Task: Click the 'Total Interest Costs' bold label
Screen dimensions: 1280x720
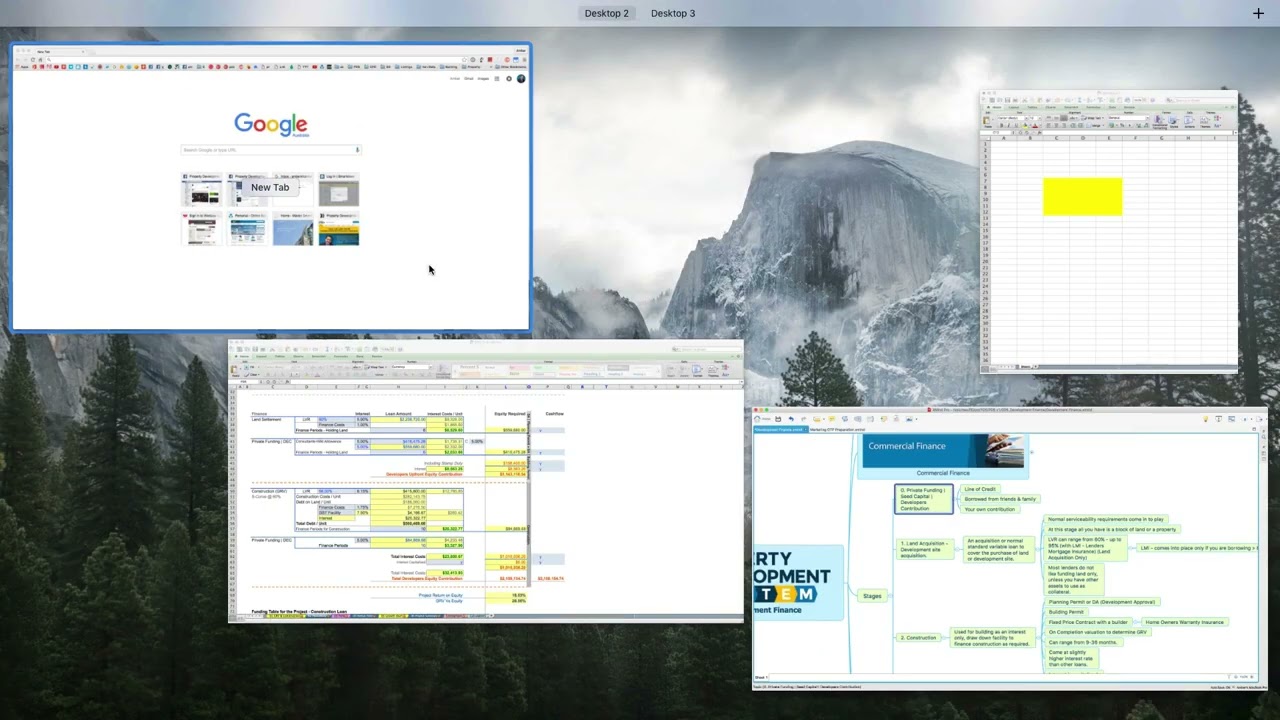Action: (x=410, y=556)
